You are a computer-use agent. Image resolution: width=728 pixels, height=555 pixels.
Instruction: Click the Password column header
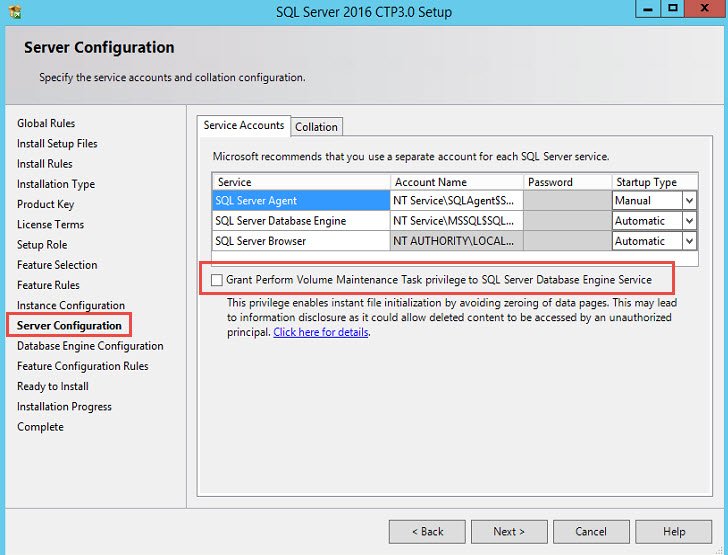click(x=567, y=182)
